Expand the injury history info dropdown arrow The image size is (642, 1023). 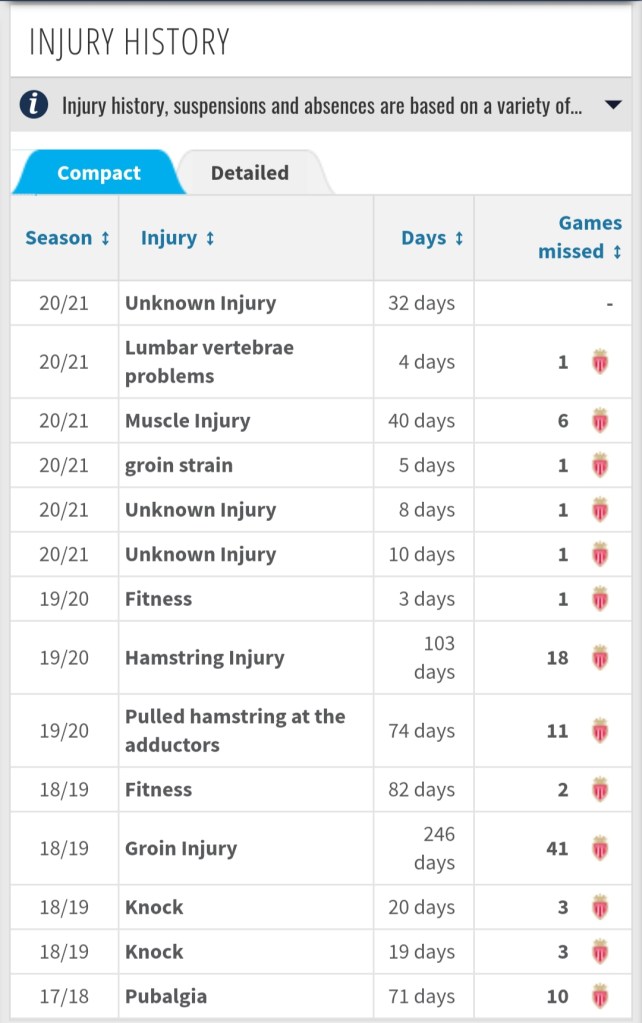click(x=614, y=105)
